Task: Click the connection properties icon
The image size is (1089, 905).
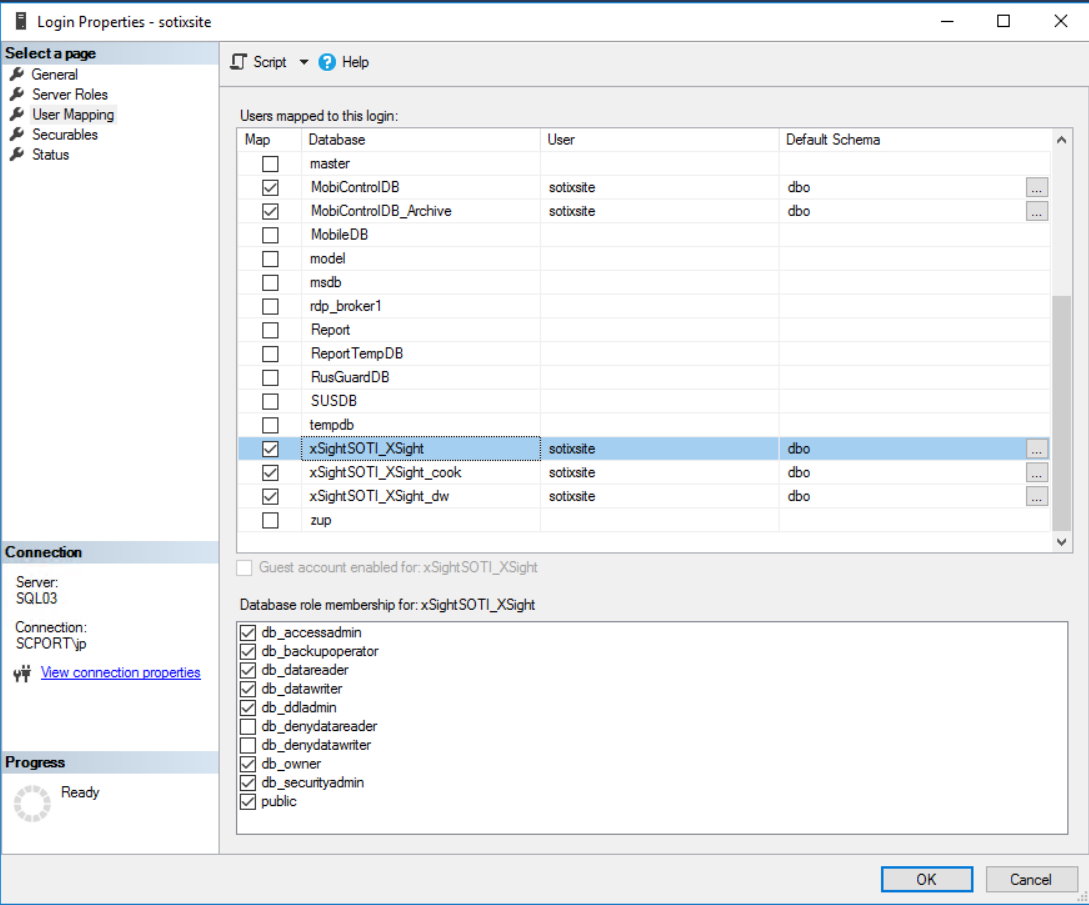Action: 22,673
